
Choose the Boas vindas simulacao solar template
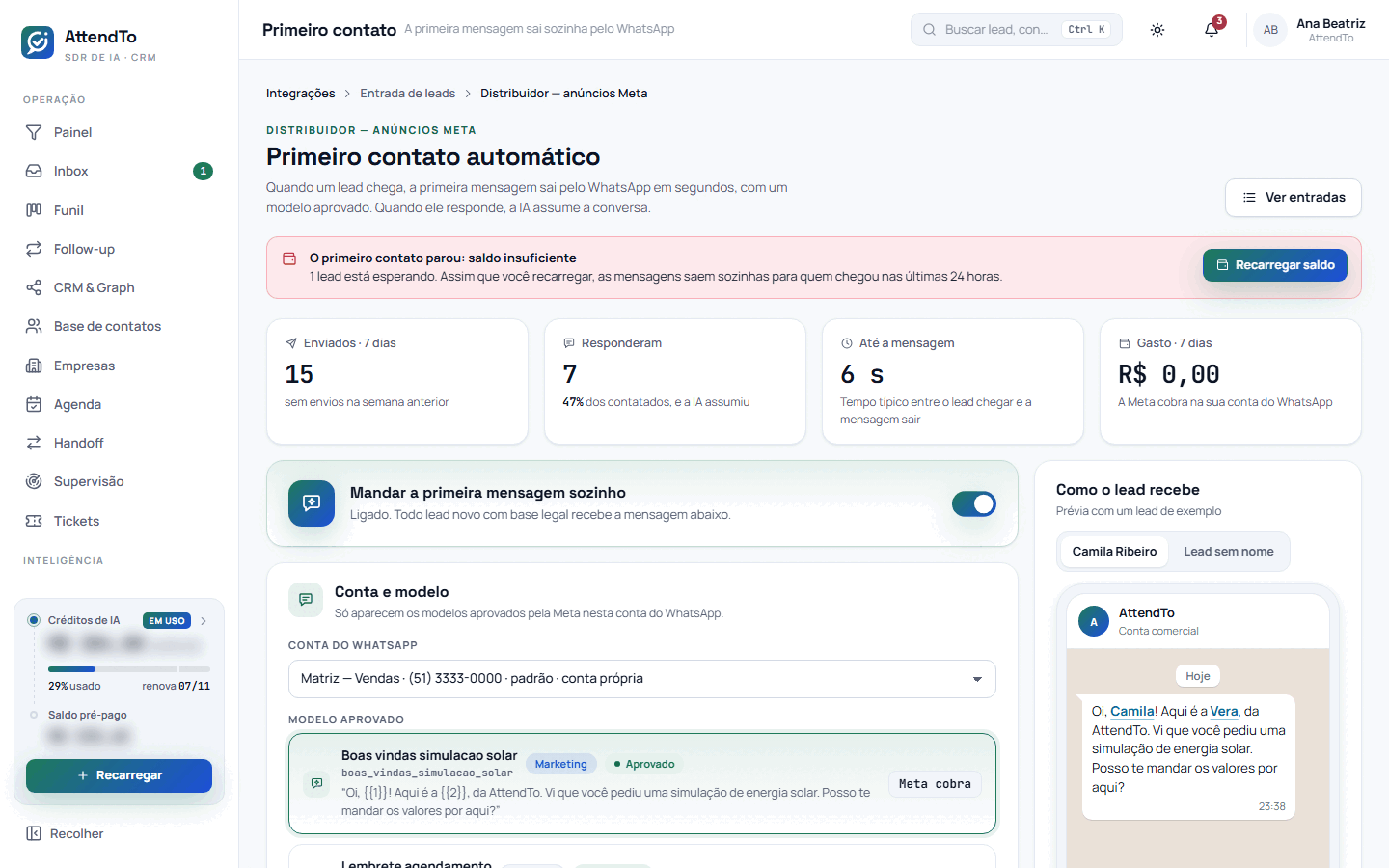tap(642, 783)
